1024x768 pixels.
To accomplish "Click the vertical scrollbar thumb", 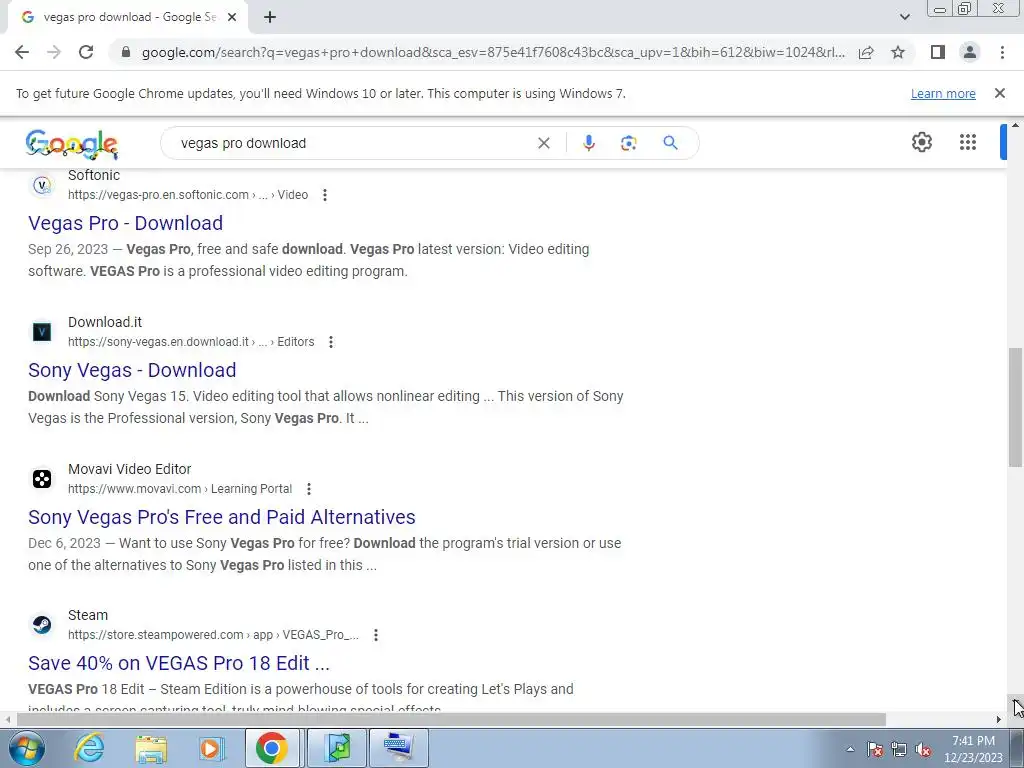I will tap(1015, 408).
